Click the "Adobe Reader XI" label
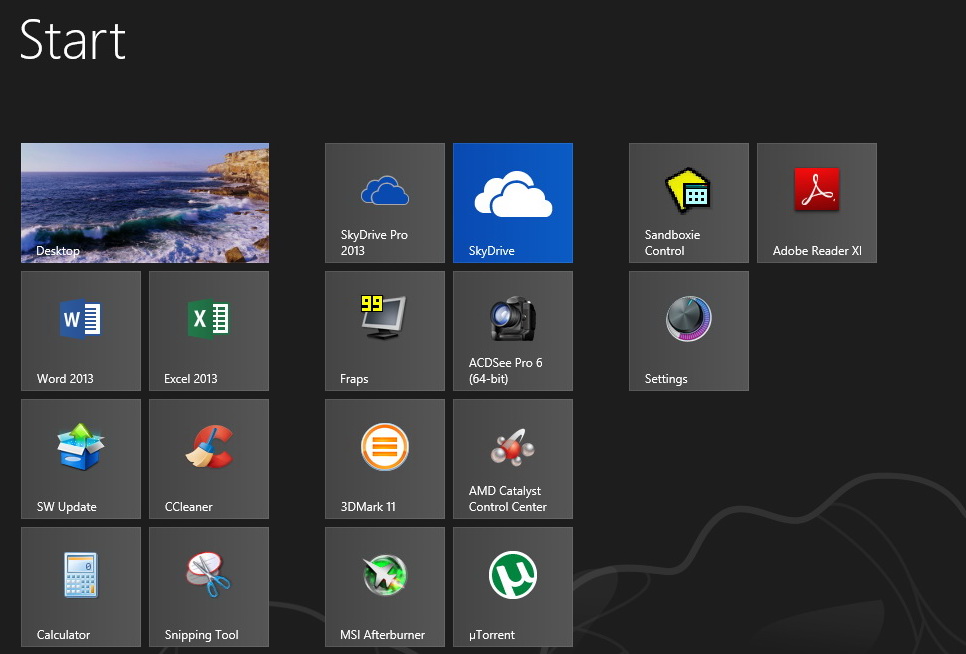966x654 pixels. click(818, 251)
